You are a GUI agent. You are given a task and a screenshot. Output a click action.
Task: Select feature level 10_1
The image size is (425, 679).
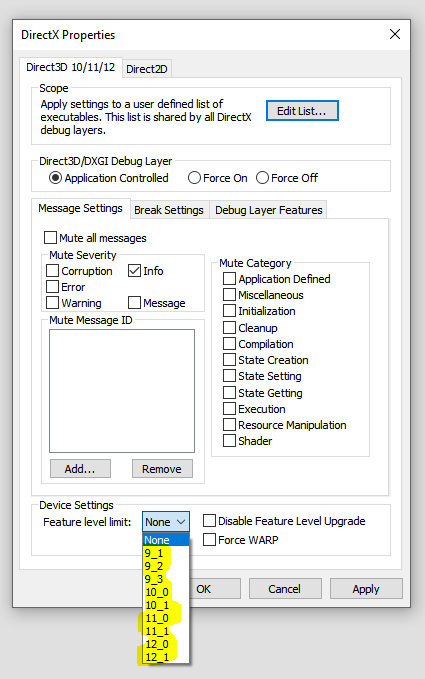[166, 605]
